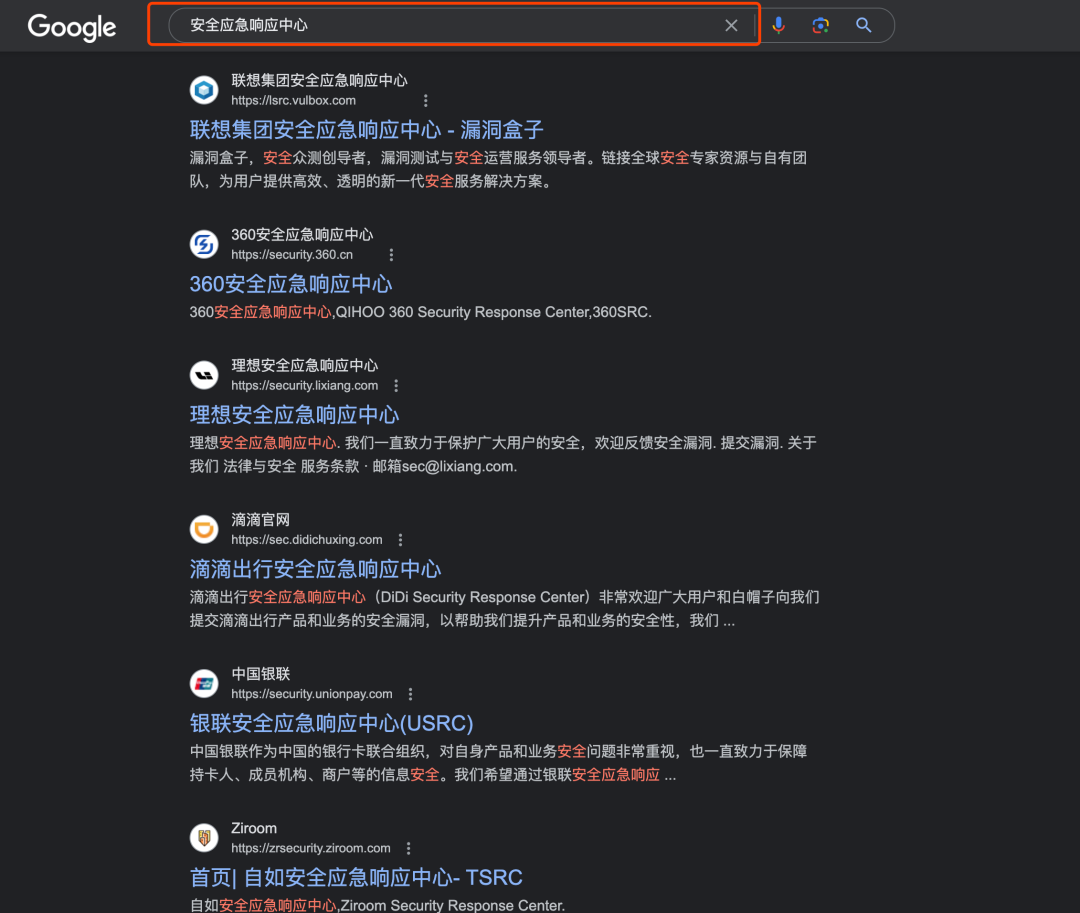Click the 滴滴 orange favicon
Image resolution: width=1080 pixels, height=913 pixels.
pyautogui.click(x=204, y=529)
